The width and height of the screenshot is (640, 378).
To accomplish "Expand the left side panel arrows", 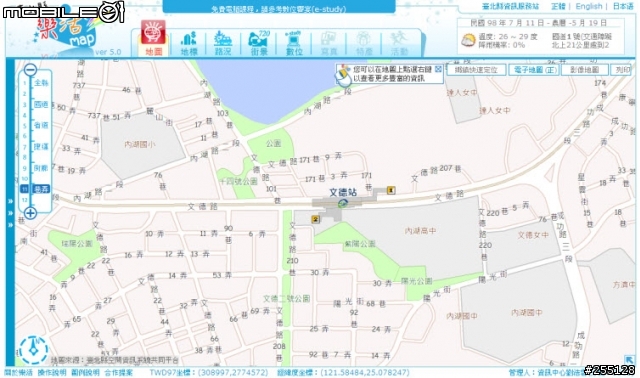I will [x=10, y=213].
